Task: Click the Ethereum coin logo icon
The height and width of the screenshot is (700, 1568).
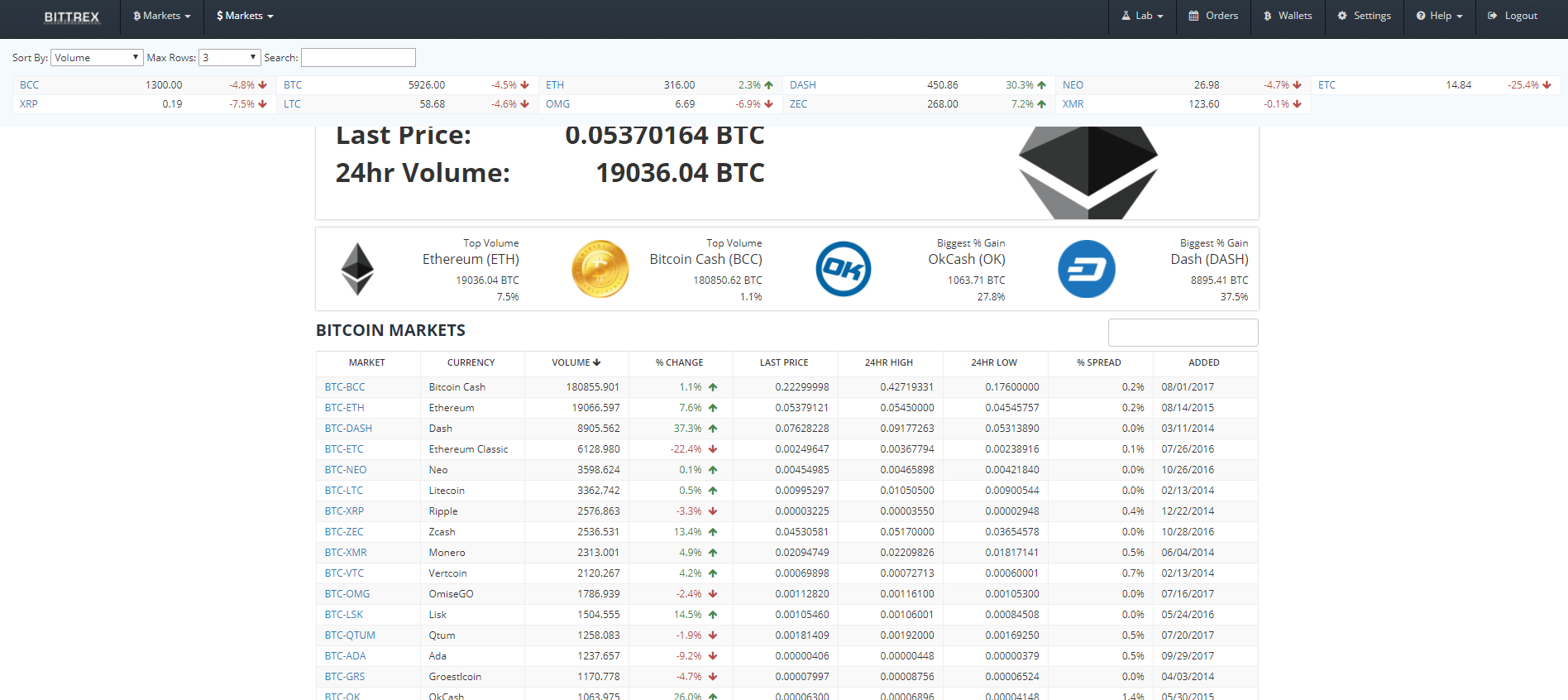Action: tap(357, 269)
